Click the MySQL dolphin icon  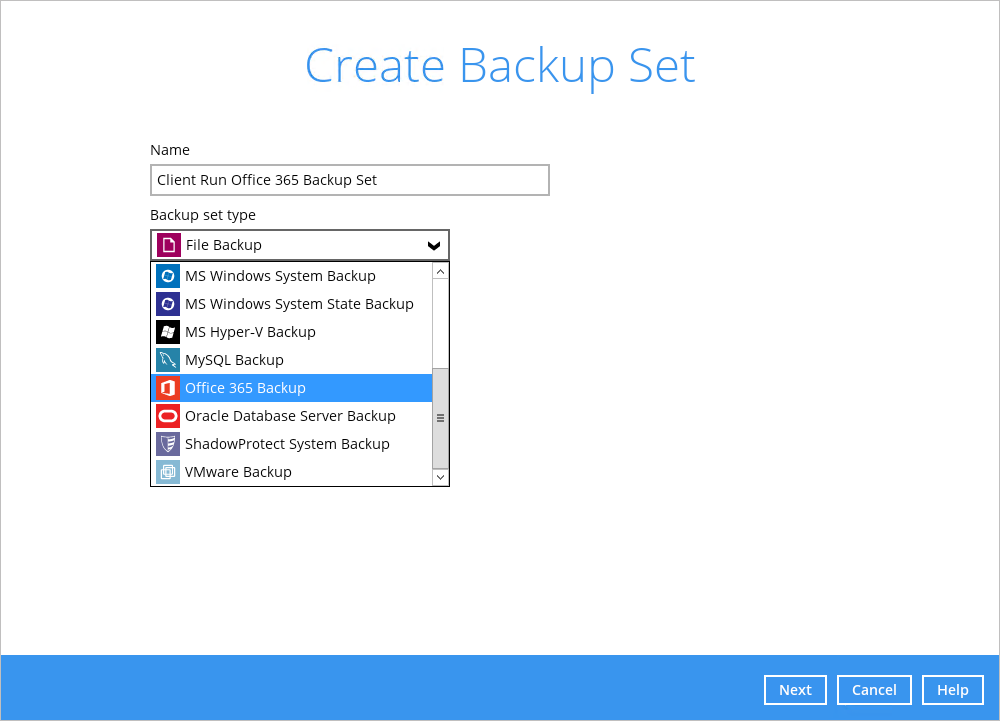click(x=168, y=360)
